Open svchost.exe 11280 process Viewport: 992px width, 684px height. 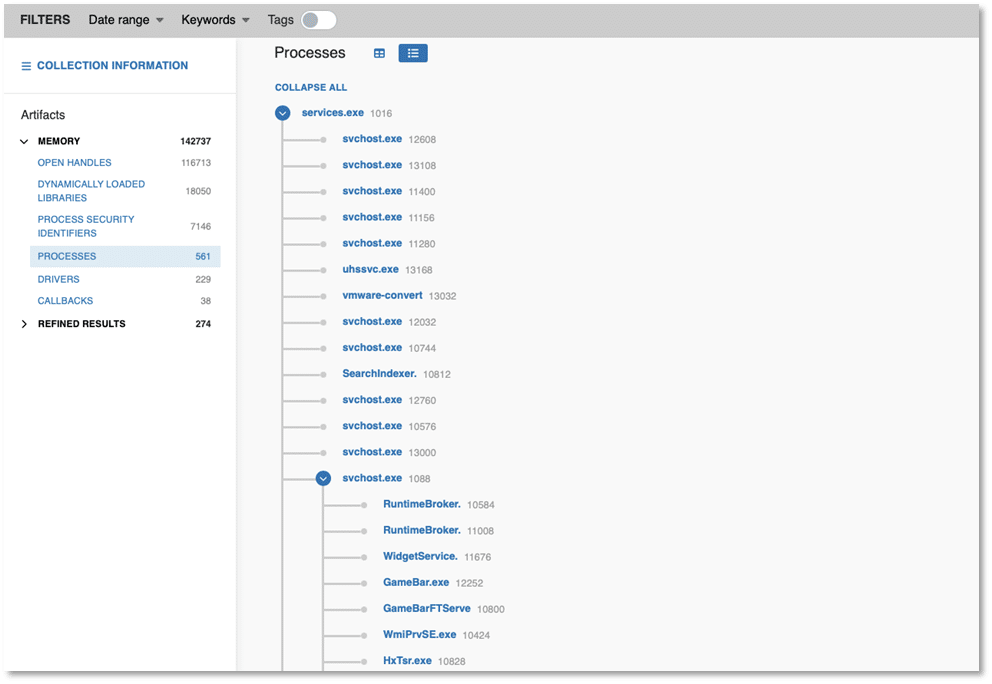372,243
